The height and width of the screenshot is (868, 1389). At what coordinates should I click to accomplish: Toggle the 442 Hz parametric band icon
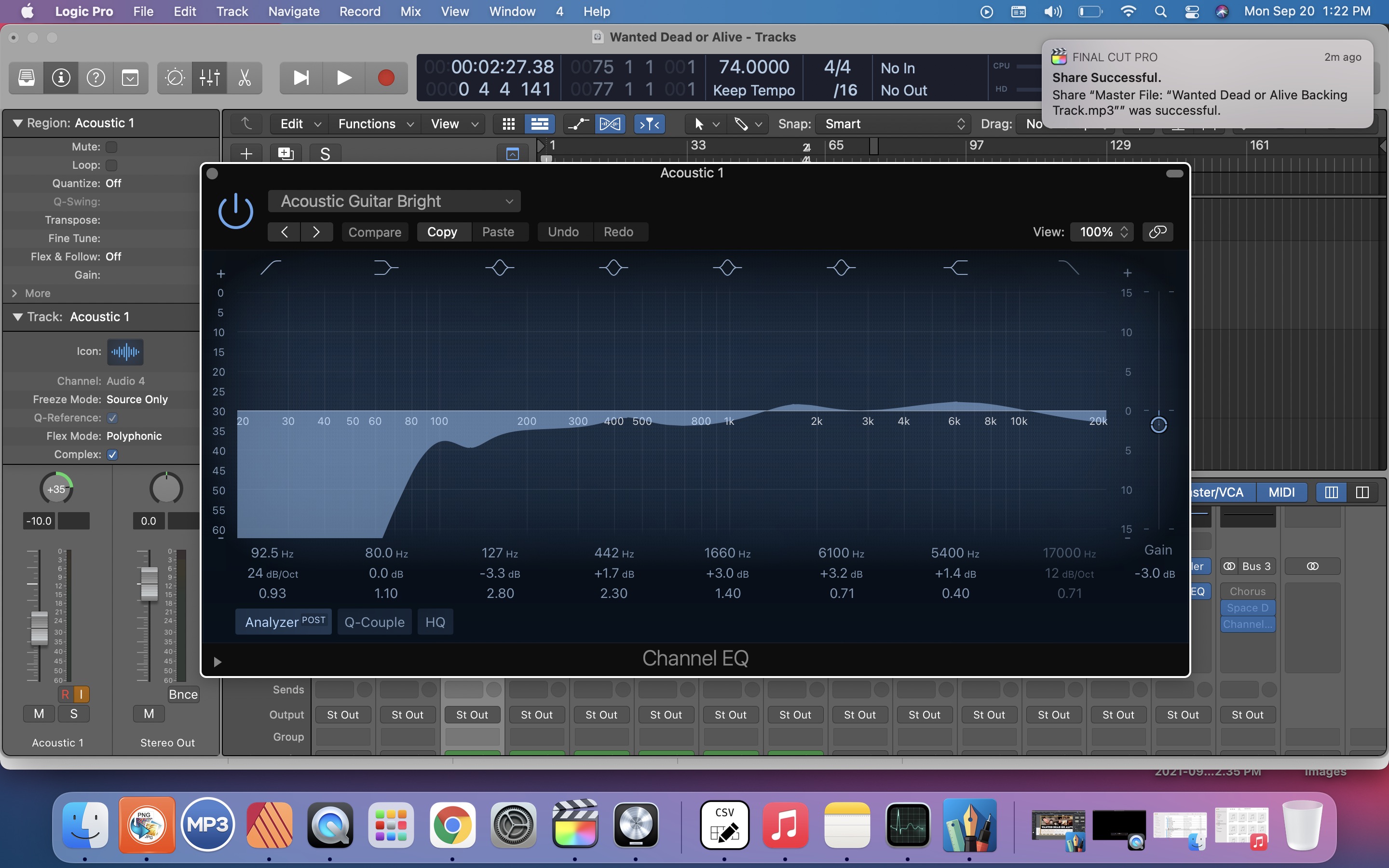click(613, 268)
